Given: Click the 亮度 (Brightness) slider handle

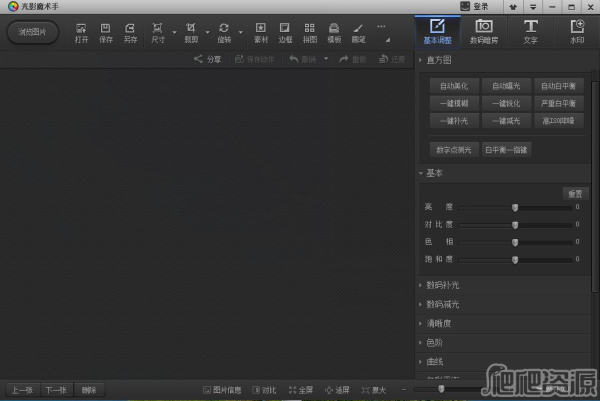Looking at the screenshot, I should (515, 207).
